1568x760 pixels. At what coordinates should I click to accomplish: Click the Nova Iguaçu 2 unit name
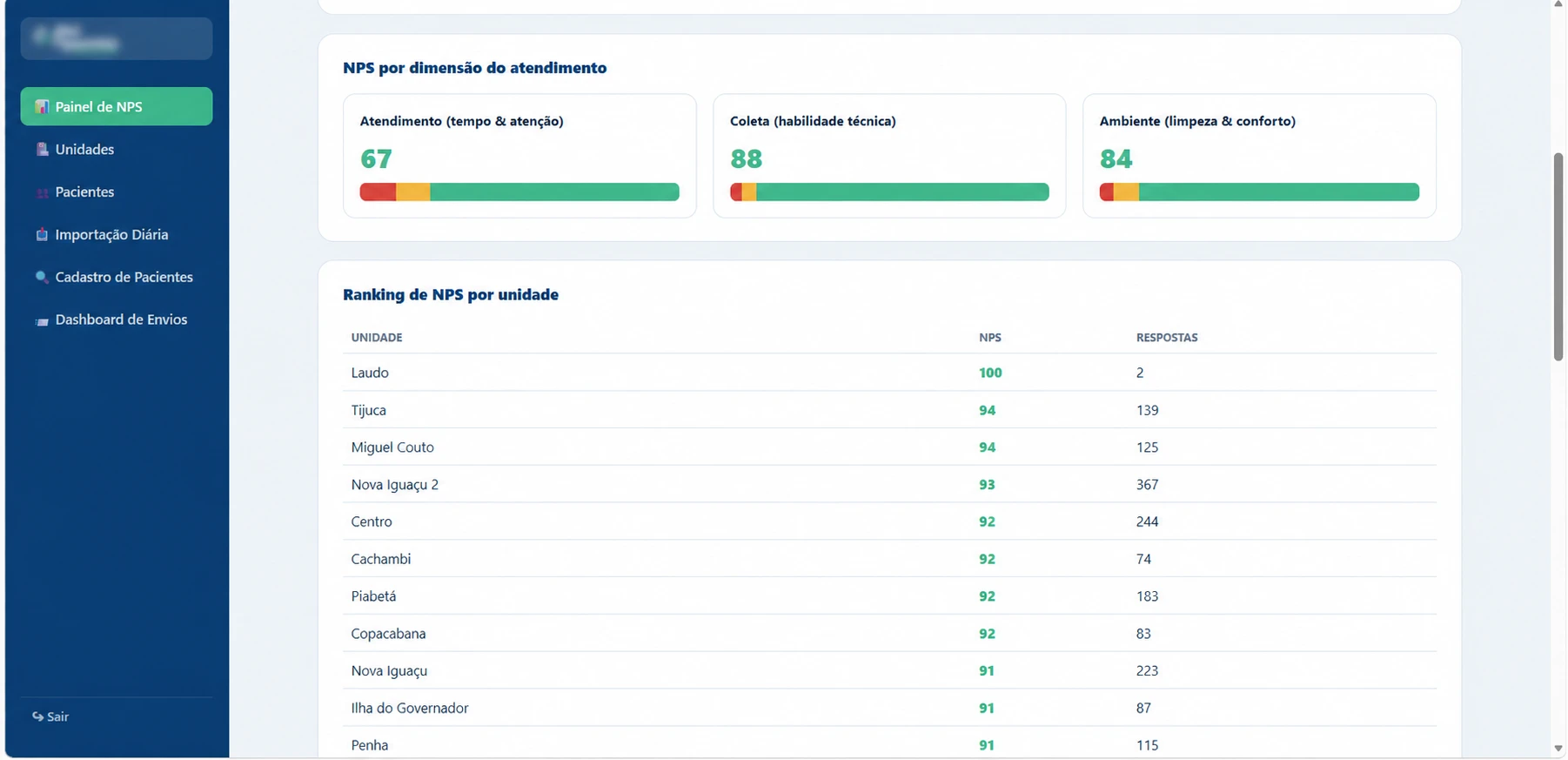pyautogui.click(x=395, y=485)
